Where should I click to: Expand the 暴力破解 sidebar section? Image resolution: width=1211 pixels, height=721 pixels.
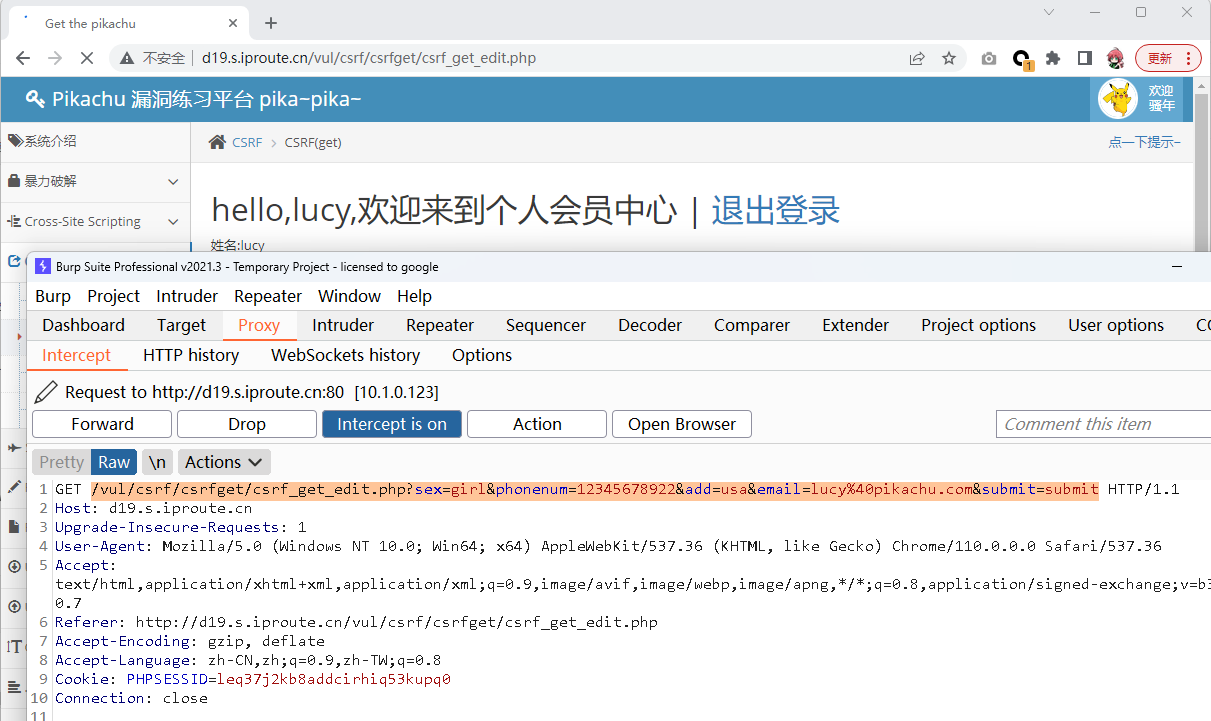[x=95, y=182]
